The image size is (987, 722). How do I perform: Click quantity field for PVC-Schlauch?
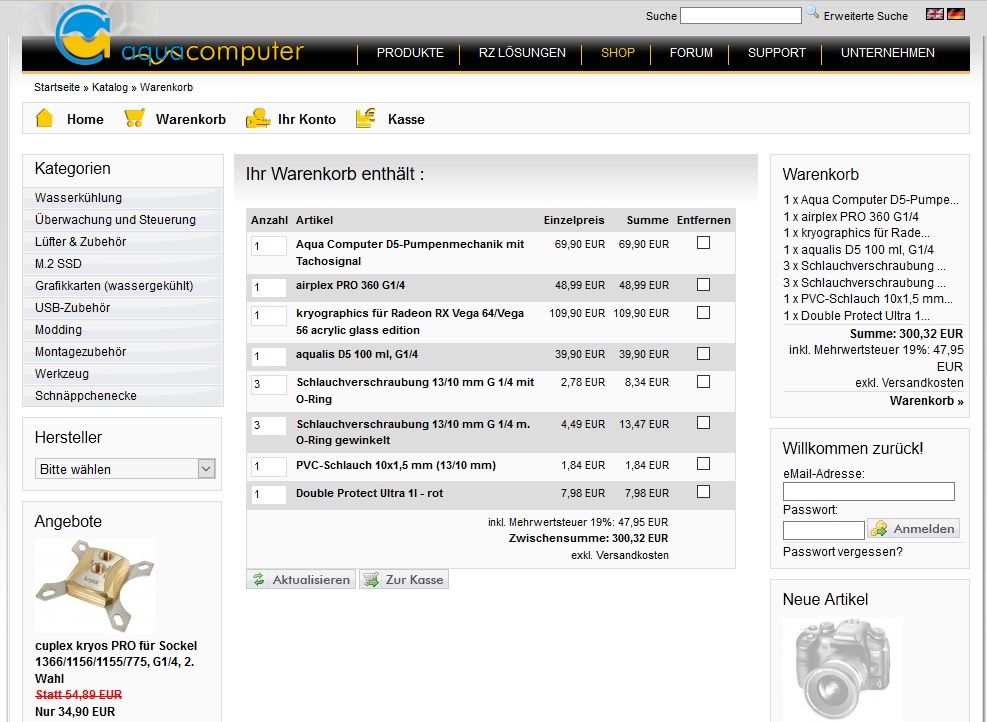(269, 466)
